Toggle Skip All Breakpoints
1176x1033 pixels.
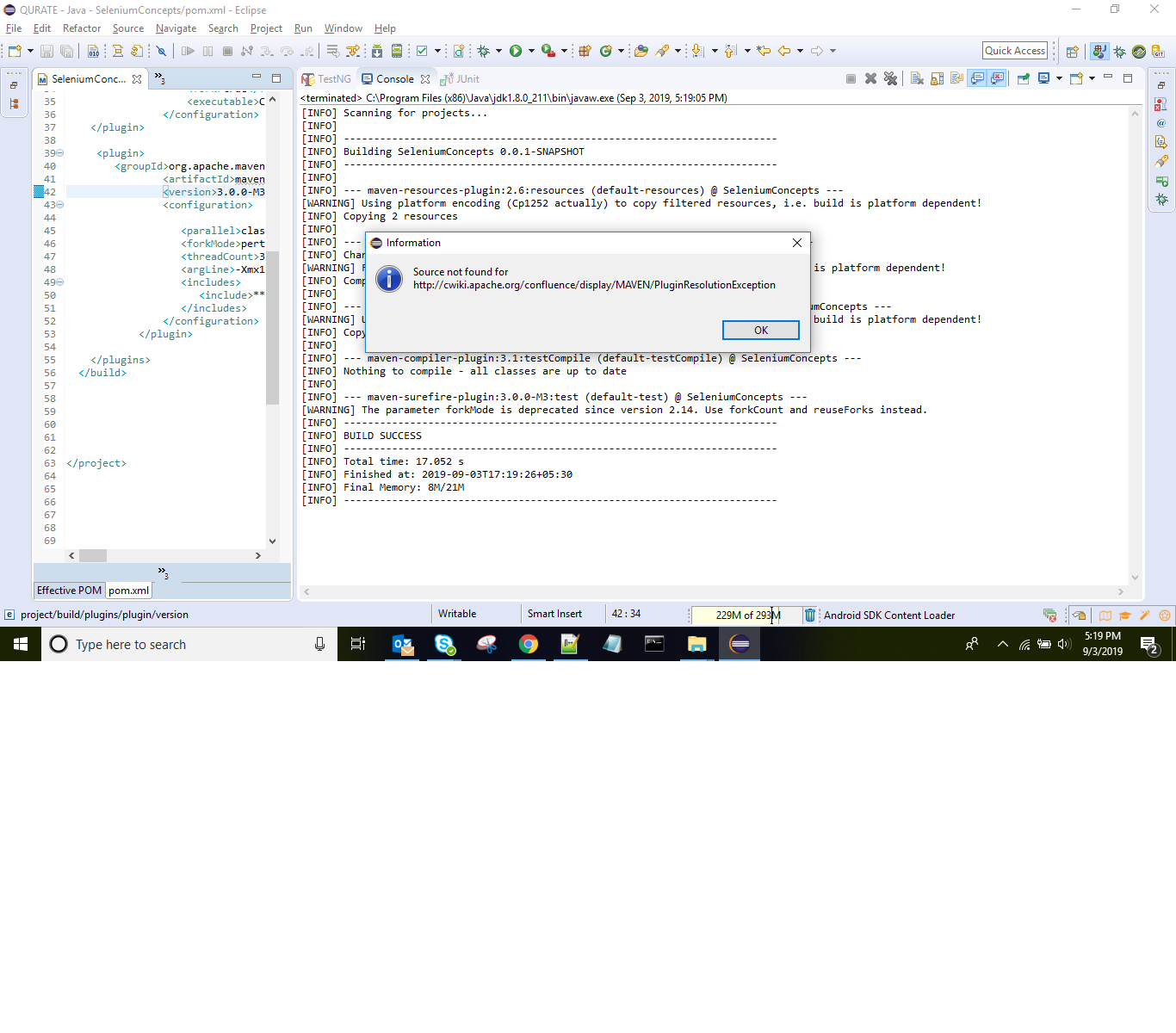(x=161, y=52)
